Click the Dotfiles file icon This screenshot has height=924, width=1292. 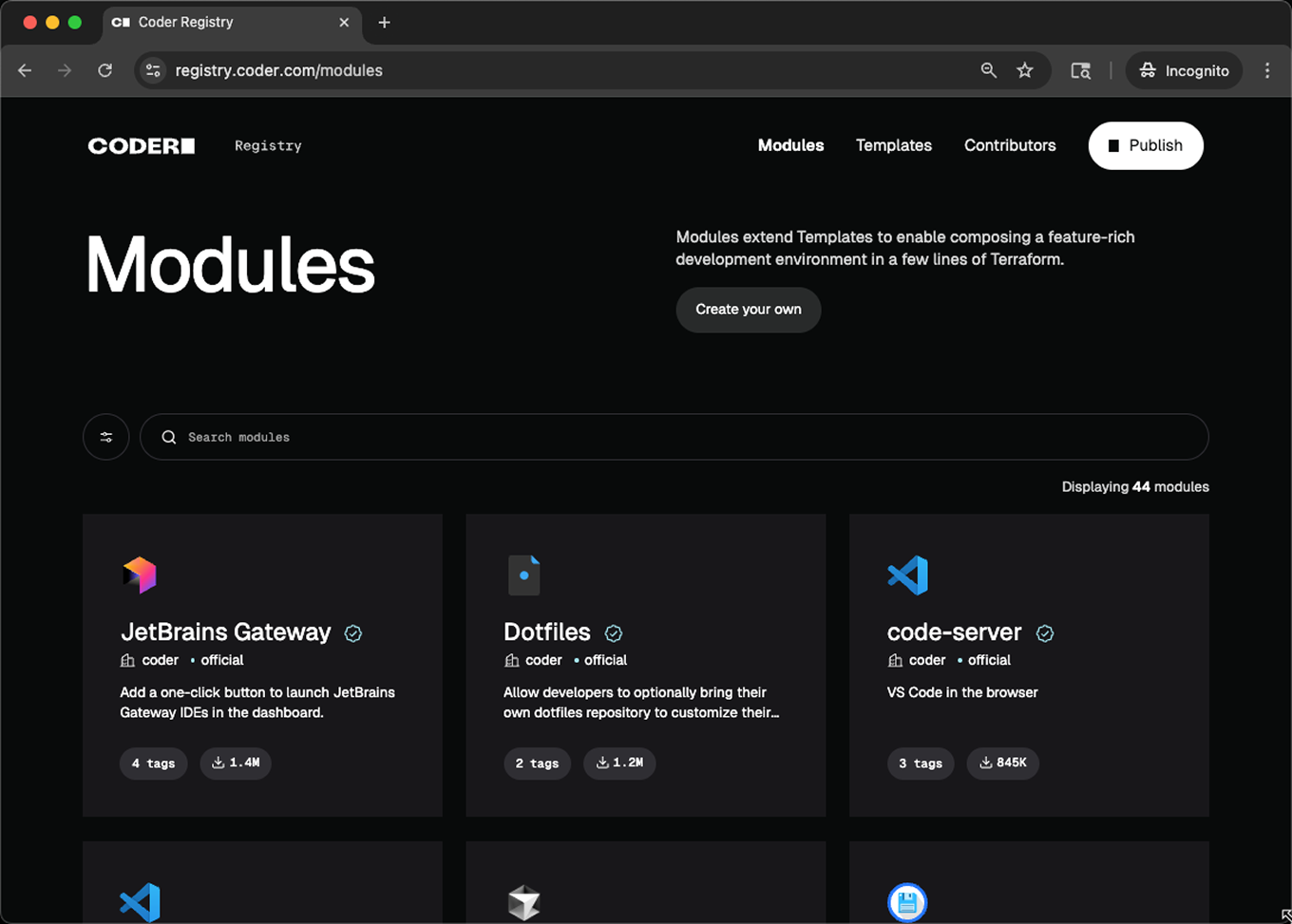point(523,575)
